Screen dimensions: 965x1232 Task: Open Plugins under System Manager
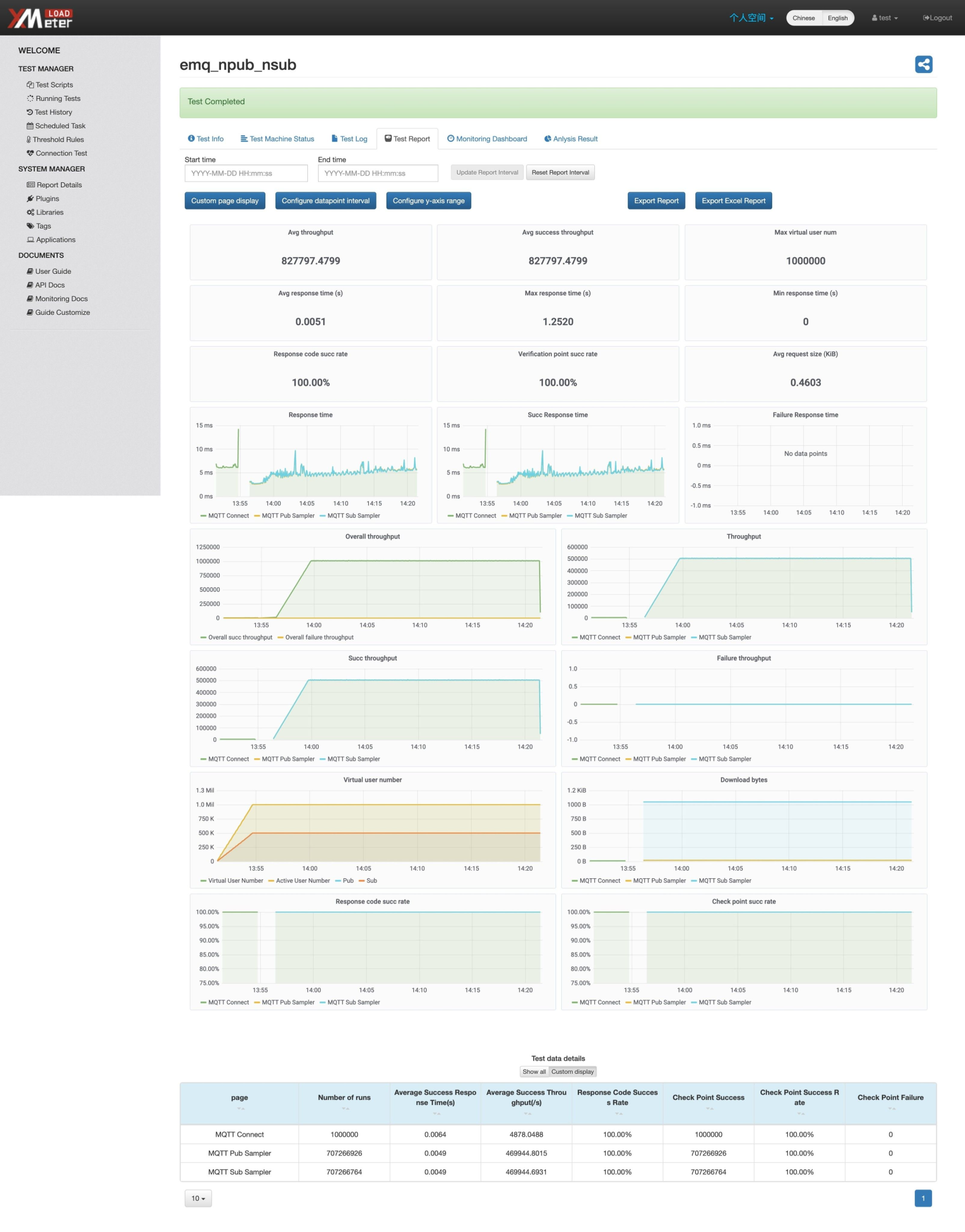(x=43, y=199)
